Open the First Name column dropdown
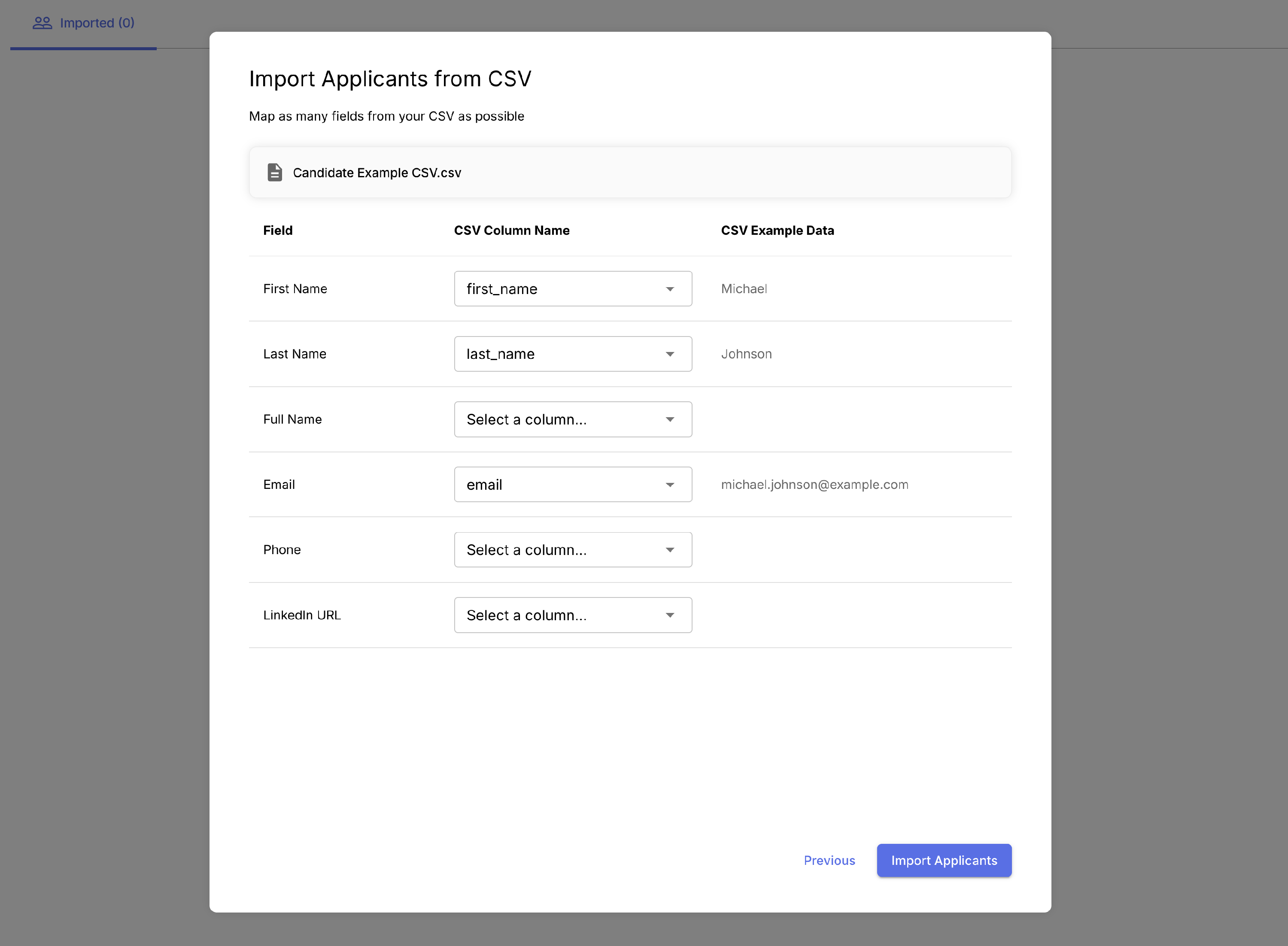The image size is (1288, 946). click(x=572, y=289)
